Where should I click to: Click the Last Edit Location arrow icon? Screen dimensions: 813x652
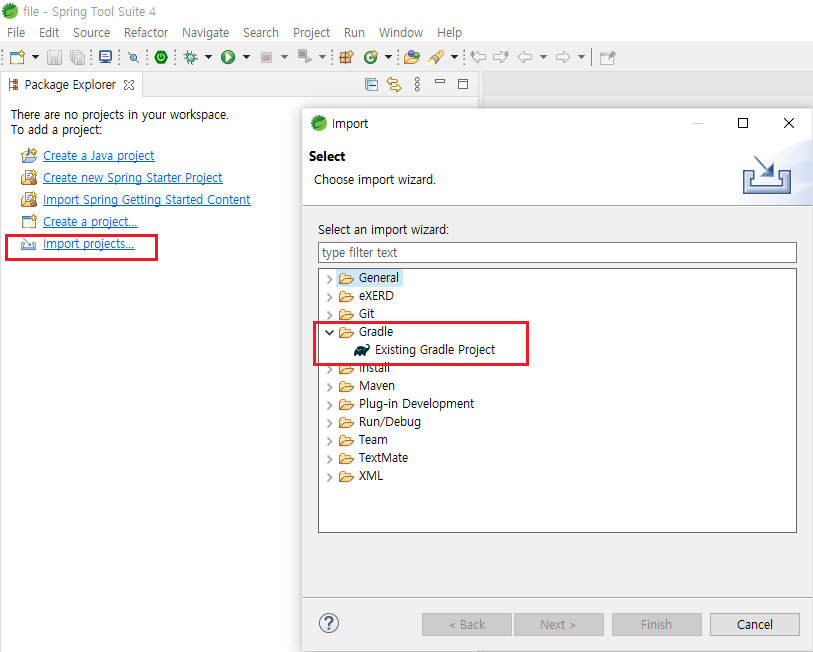pos(478,57)
